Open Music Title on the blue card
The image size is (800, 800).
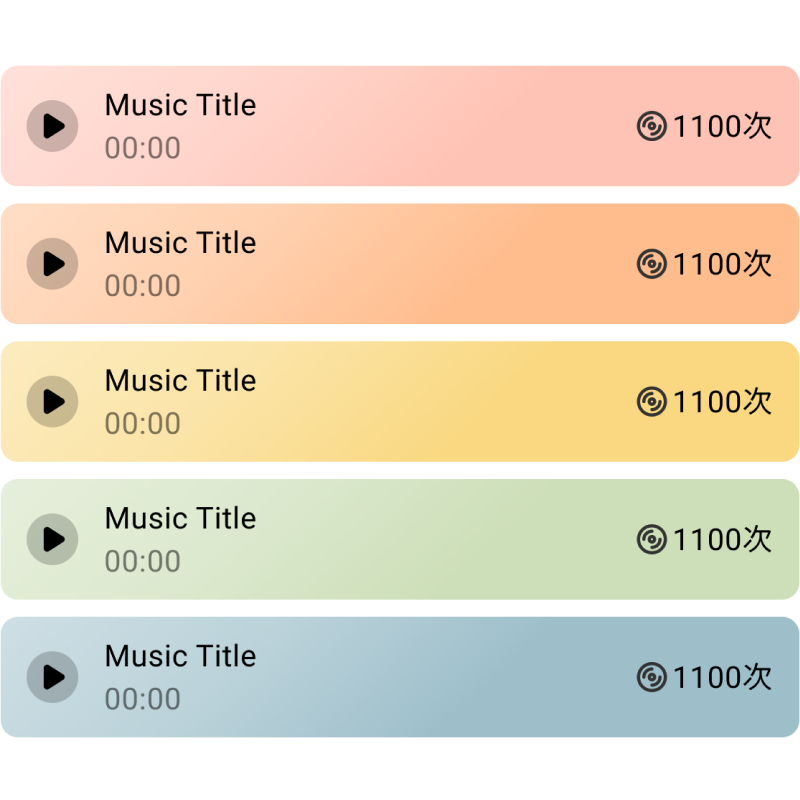tap(181, 656)
